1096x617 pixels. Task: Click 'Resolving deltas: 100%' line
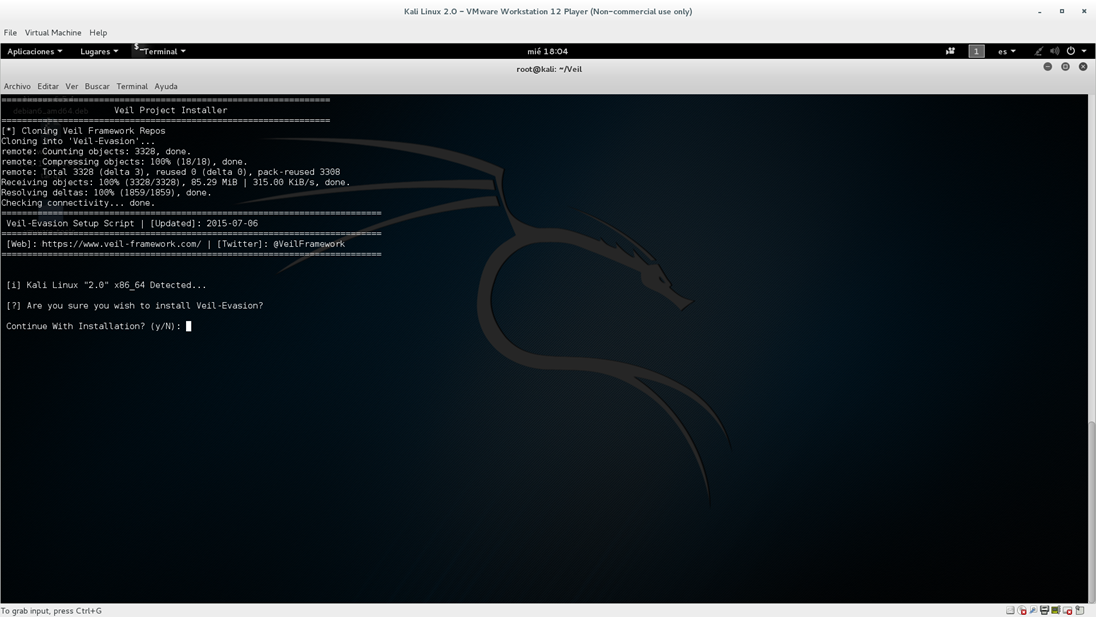[106, 193]
